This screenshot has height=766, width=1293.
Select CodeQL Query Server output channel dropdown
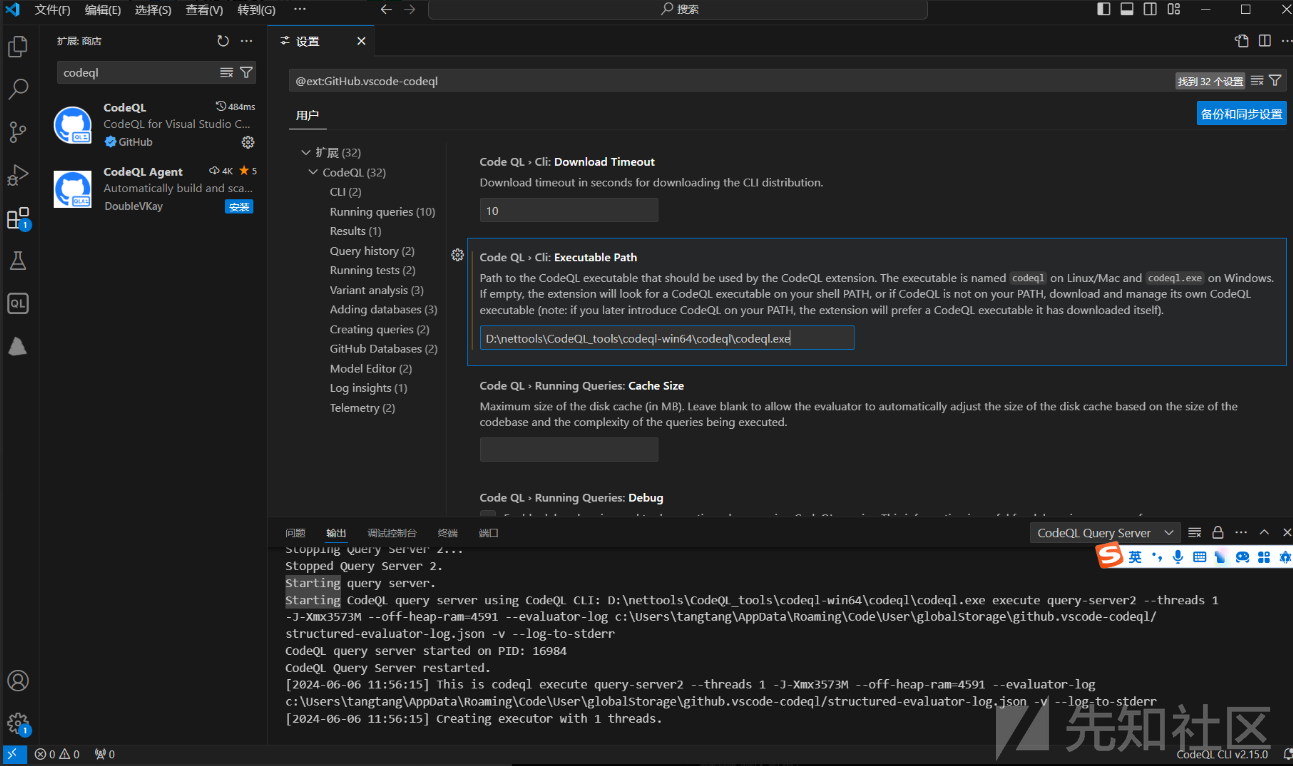[1104, 533]
